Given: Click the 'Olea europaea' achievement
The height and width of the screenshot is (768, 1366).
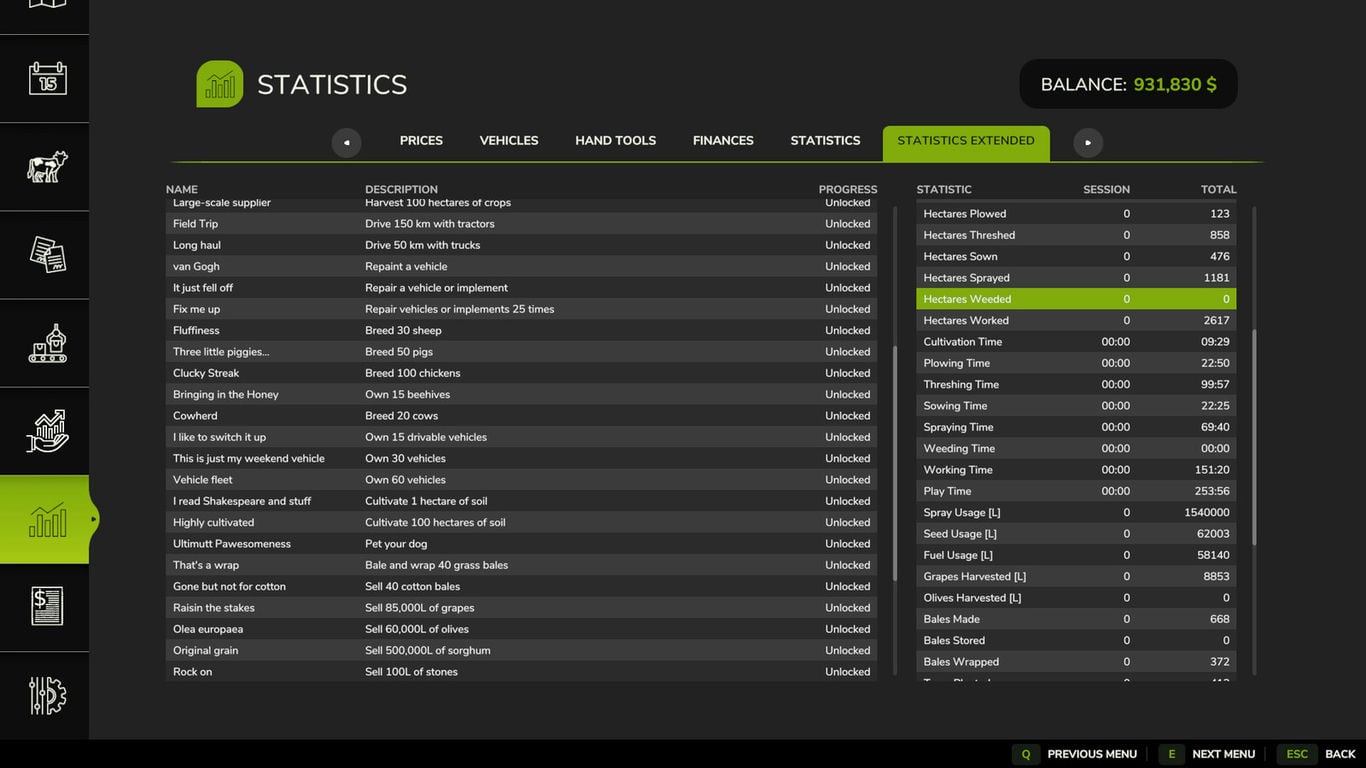Looking at the screenshot, I should click(x=521, y=629).
